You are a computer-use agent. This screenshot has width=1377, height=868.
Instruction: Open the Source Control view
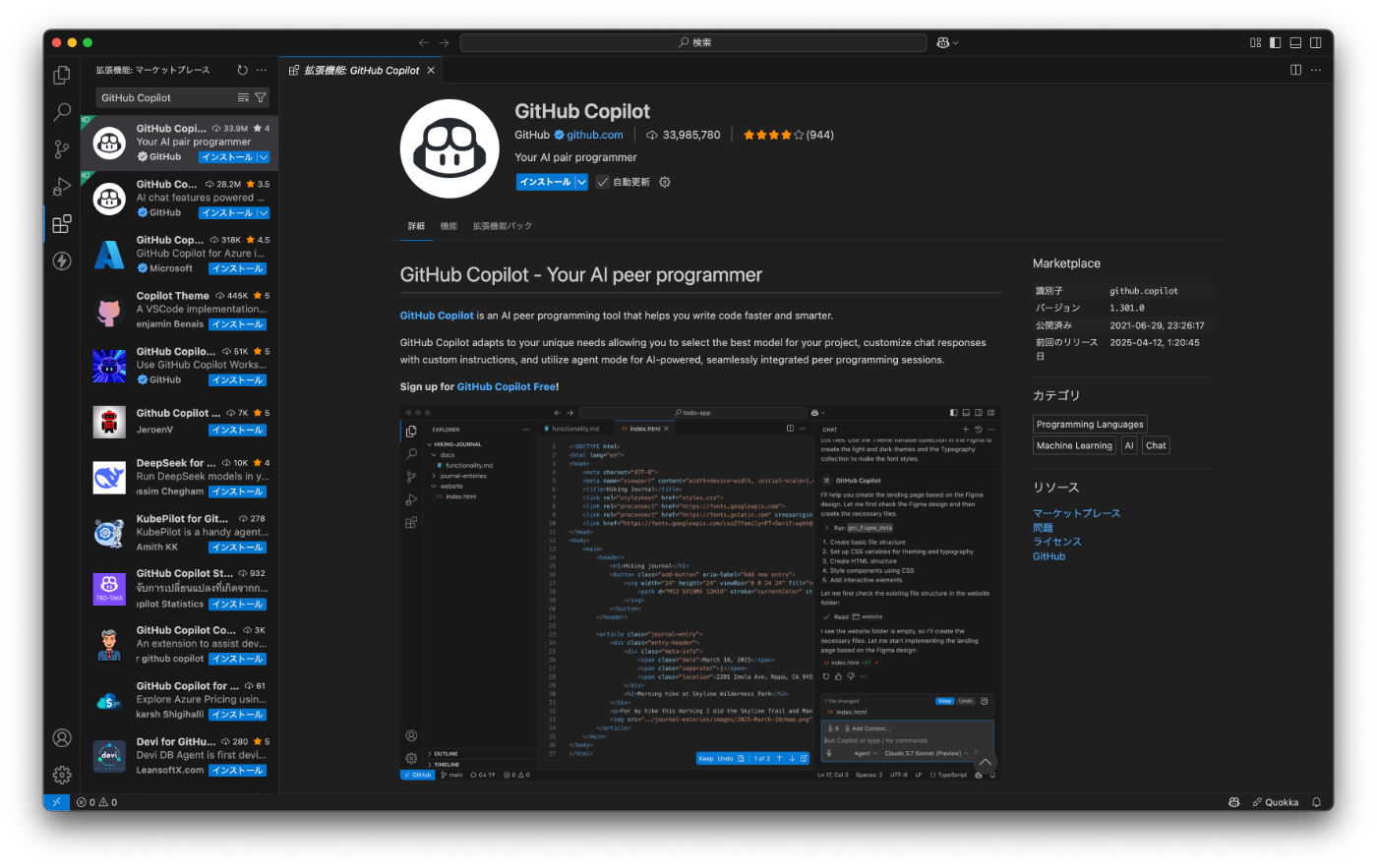pyautogui.click(x=62, y=149)
